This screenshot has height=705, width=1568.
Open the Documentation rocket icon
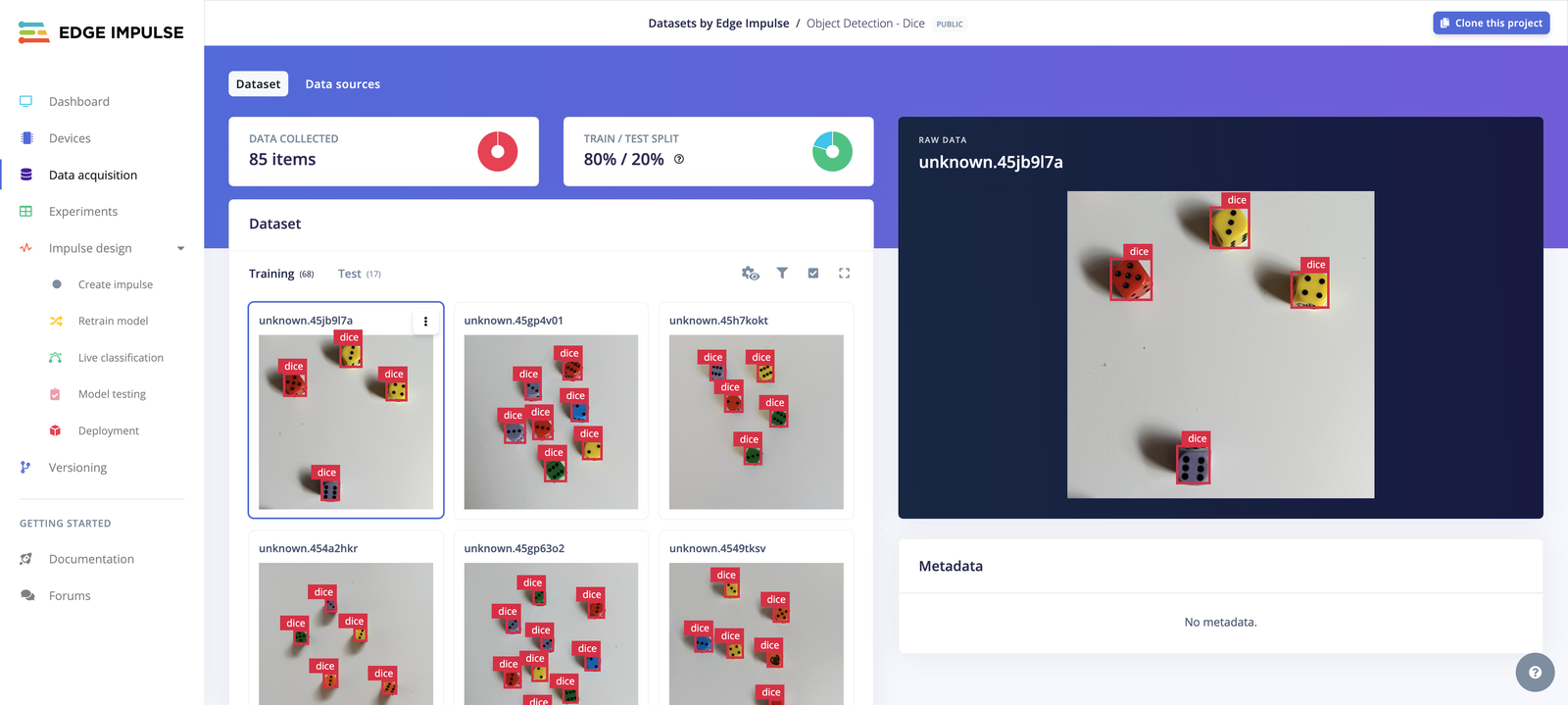(x=26, y=559)
